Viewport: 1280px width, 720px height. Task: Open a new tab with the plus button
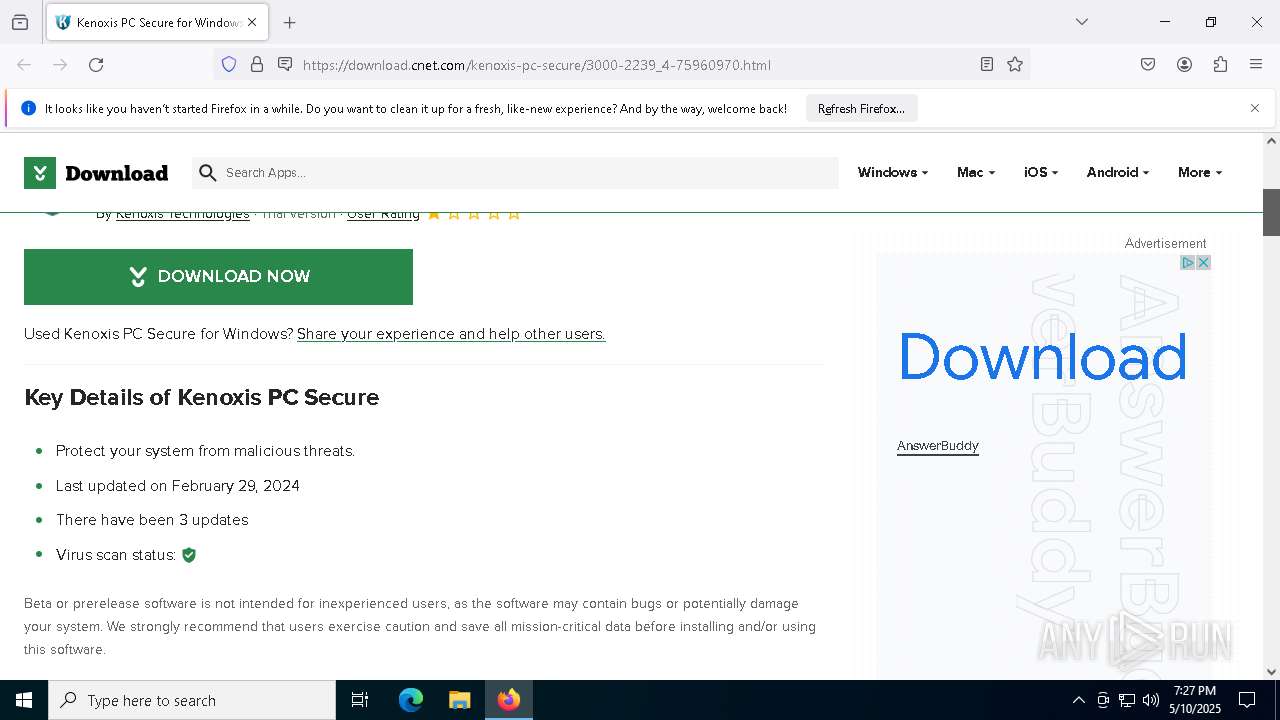coord(290,22)
